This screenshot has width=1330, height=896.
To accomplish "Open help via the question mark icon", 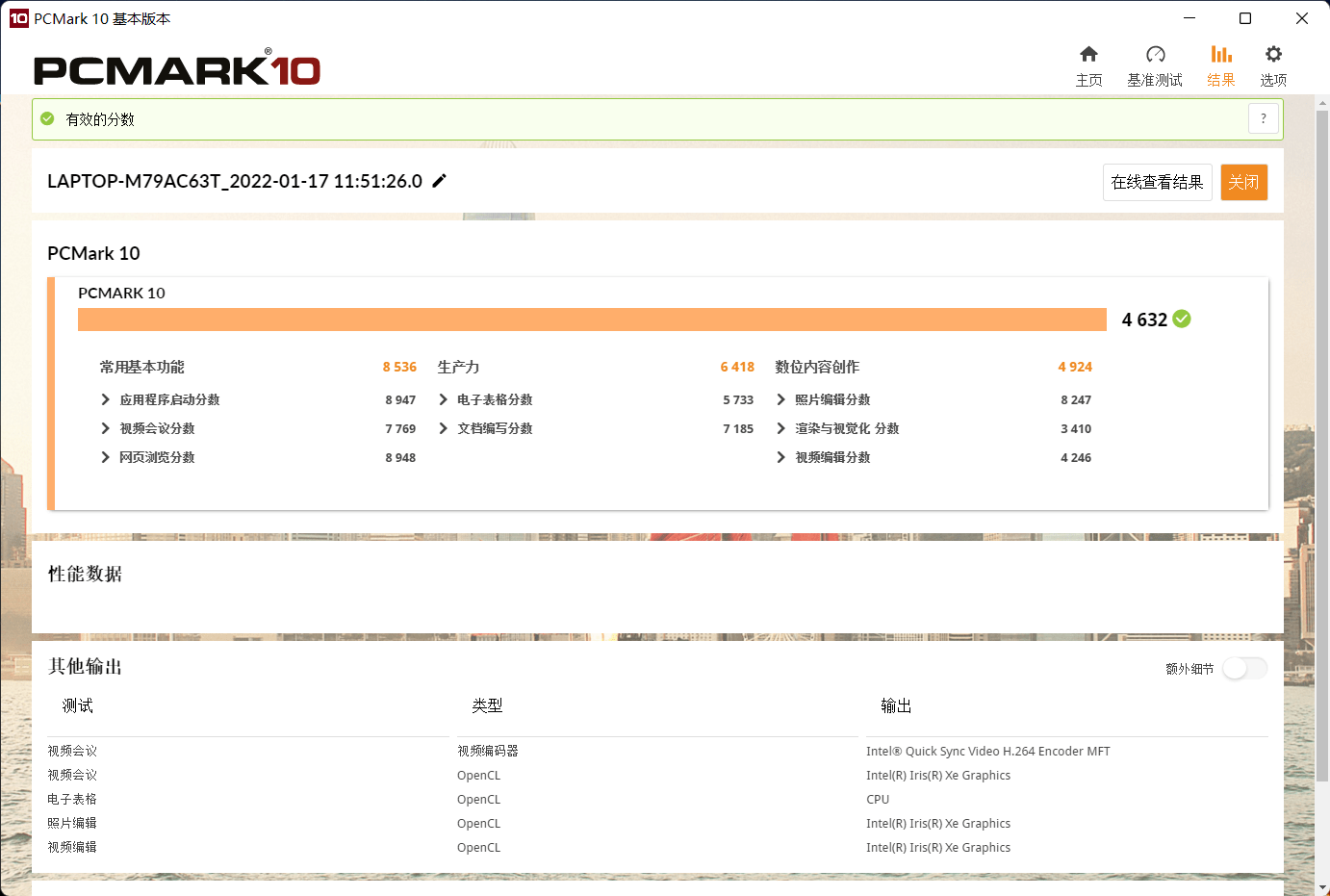I will (x=1264, y=118).
